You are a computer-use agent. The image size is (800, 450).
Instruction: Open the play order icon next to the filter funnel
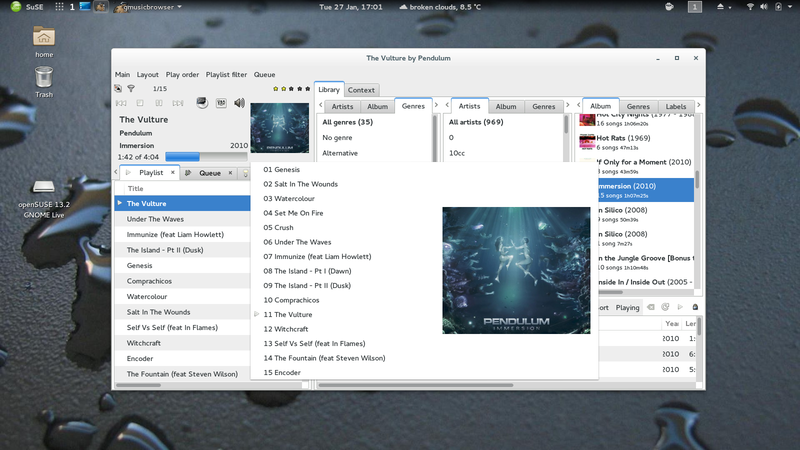(x=118, y=88)
